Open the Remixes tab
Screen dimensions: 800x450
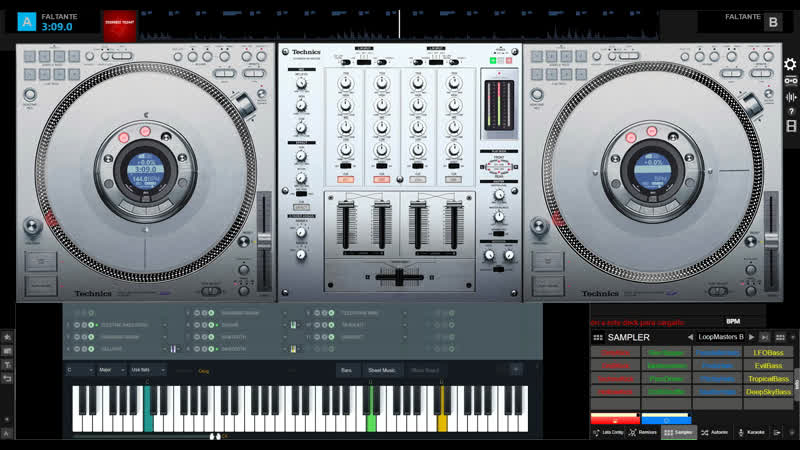pyautogui.click(x=643, y=433)
